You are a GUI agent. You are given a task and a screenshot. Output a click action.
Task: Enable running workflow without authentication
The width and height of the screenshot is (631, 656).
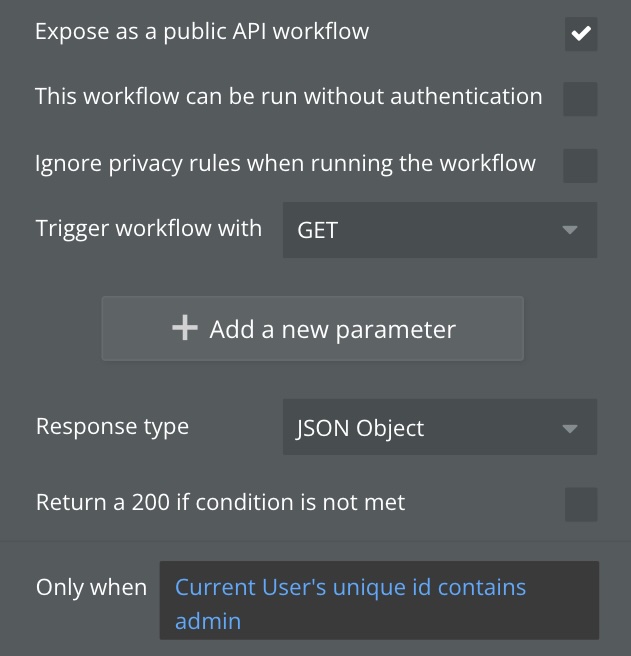coord(580,99)
